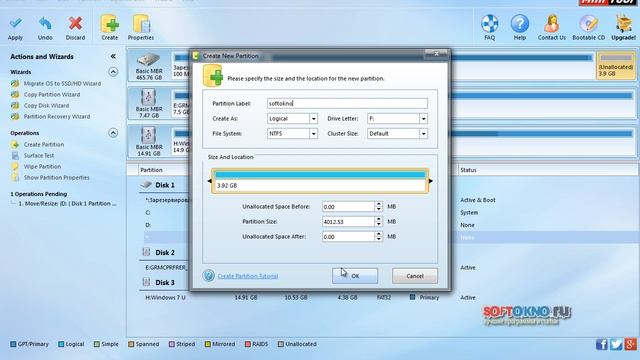Select the Disk 1 row header

point(164,185)
